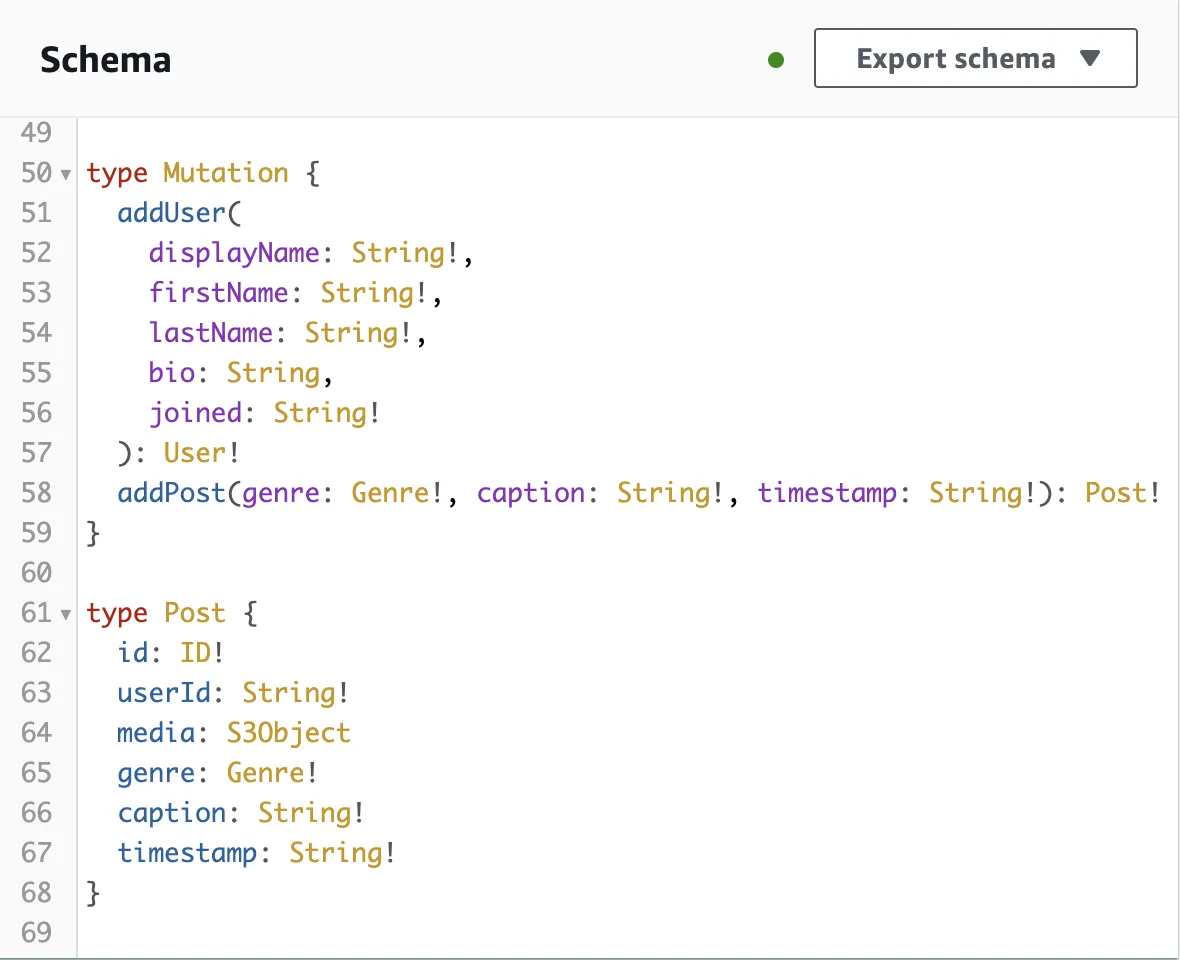This screenshot has height=960, width=1180.
Task: Click the User! return type
Action: 202,453
